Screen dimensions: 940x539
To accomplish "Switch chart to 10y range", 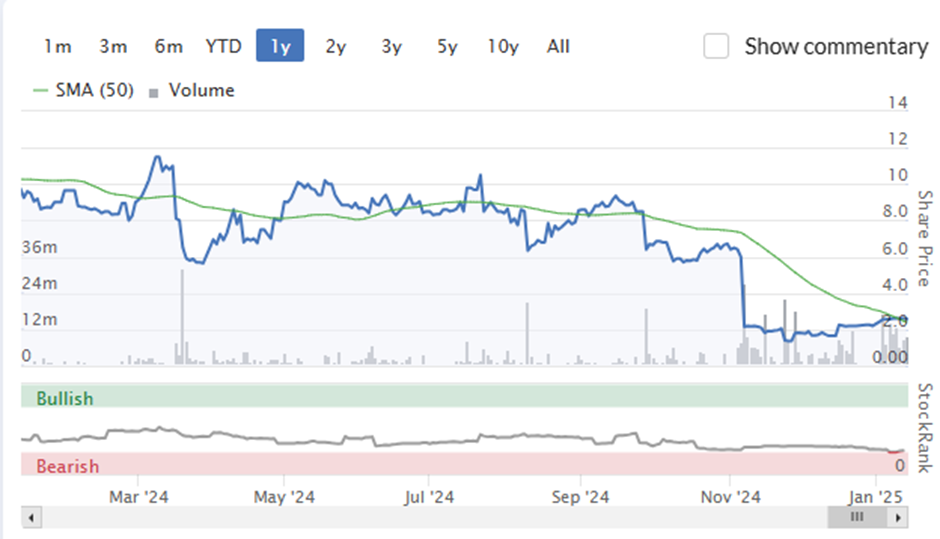I will (503, 46).
